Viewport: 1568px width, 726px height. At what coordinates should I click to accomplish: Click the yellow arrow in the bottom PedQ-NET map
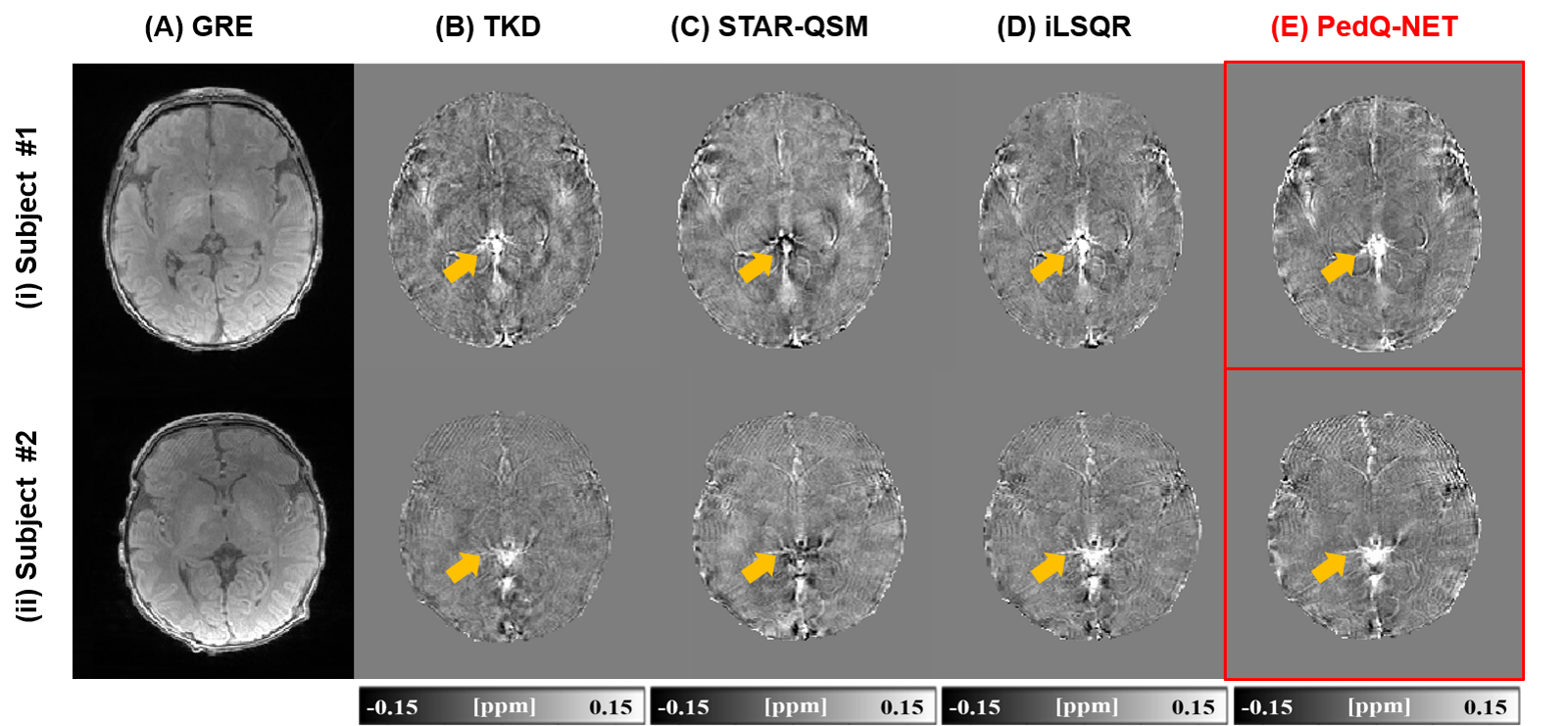click(1329, 566)
